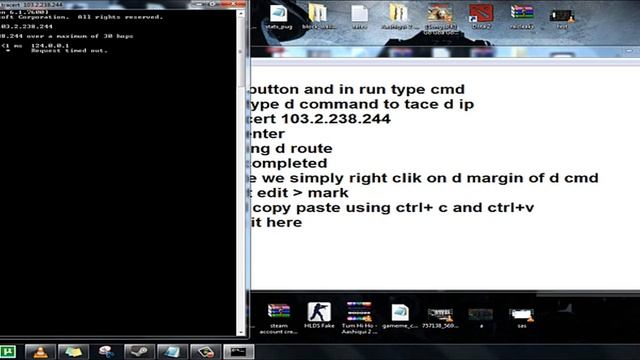Viewport: 640px width, 360px height.
Task: Click the line ending 'in run type cmd' in Notepad
Action: (358, 89)
